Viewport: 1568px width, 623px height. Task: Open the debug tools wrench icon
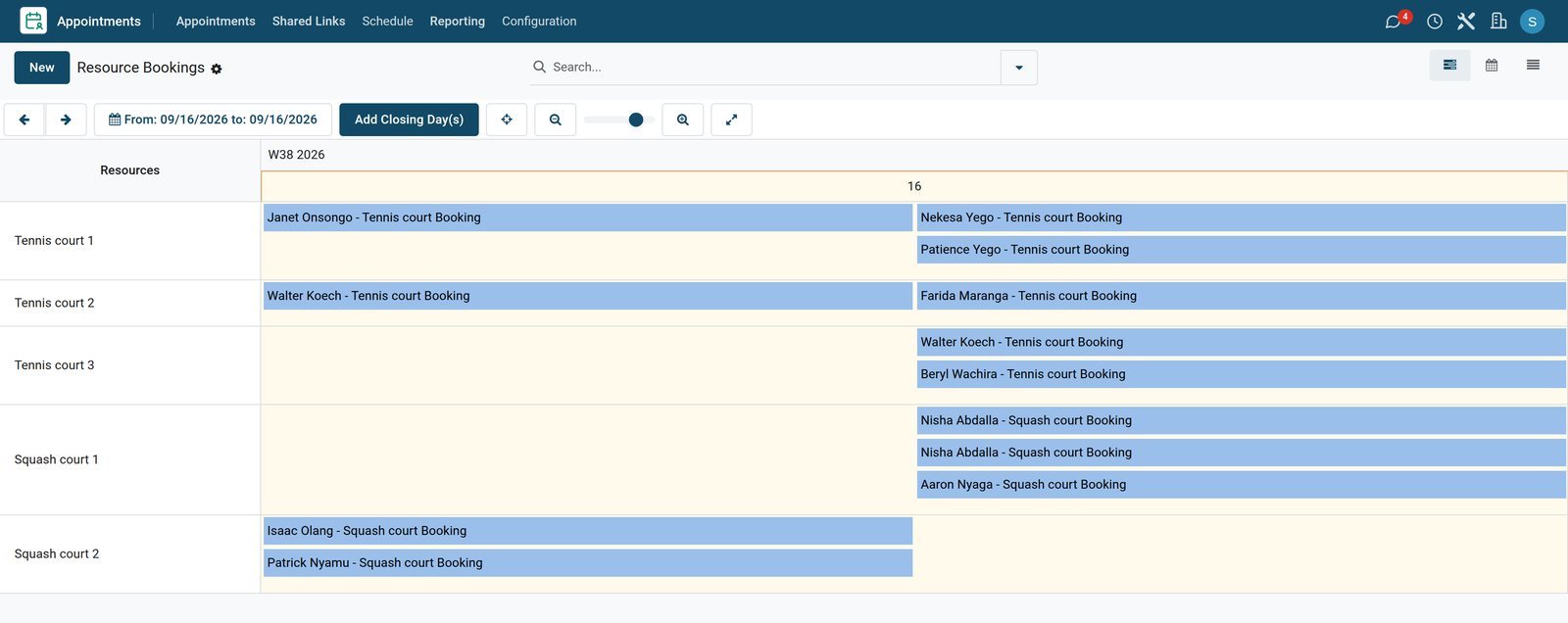[x=1466, y=22]
